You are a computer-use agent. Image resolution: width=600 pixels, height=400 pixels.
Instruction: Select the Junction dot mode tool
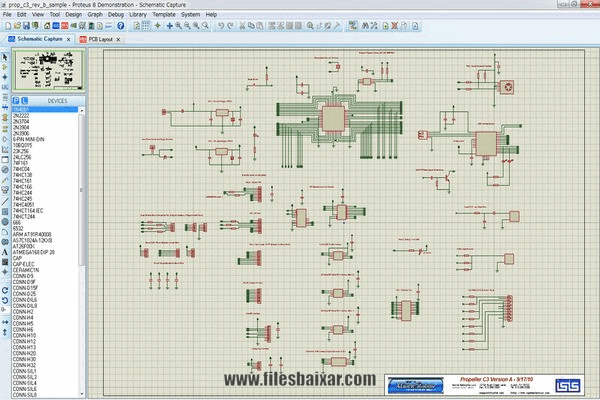pyautogui.click(x=5, y=77)
